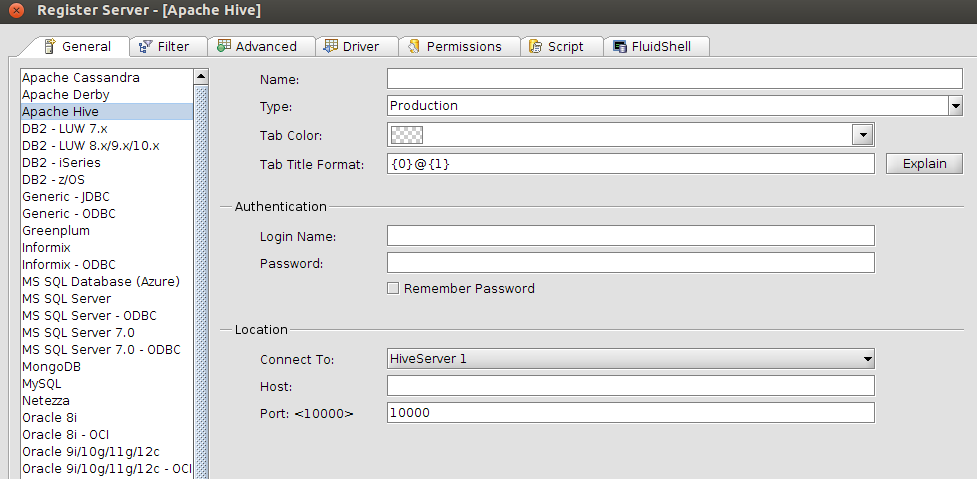This screenshot has width=977, height=479.
Task: Click the Driver tab icon
Action: [331, 46]
